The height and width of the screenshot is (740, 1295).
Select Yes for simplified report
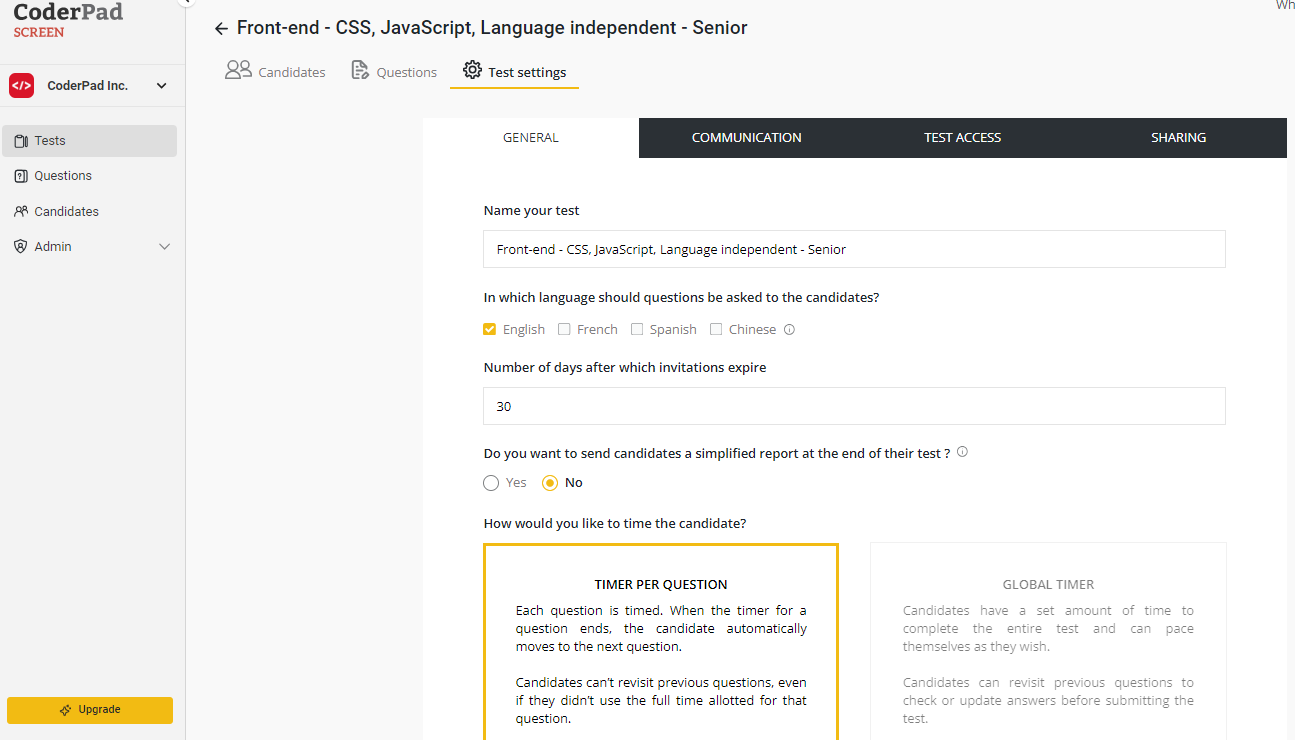click(491, 483)
